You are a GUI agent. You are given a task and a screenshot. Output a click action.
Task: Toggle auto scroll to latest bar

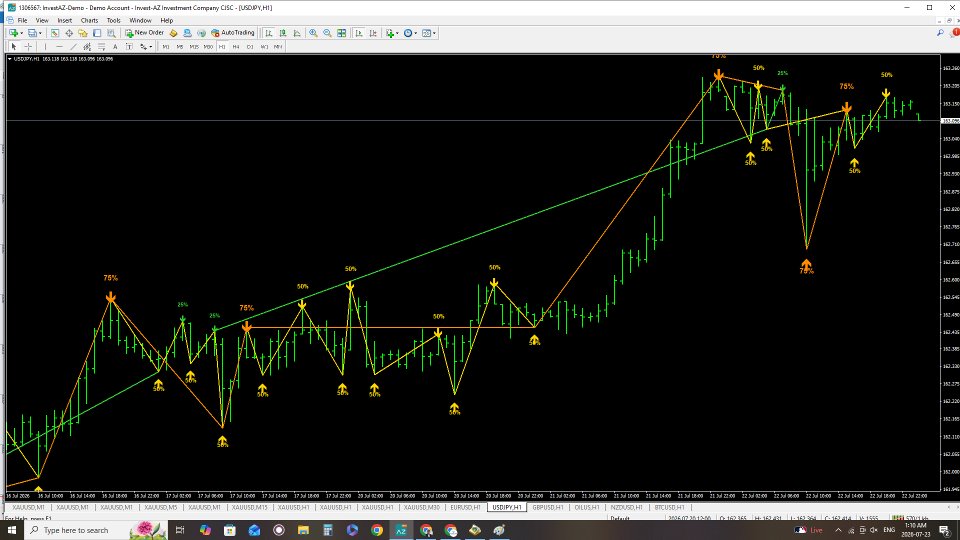pyautogui.click(x=359, y=33)
